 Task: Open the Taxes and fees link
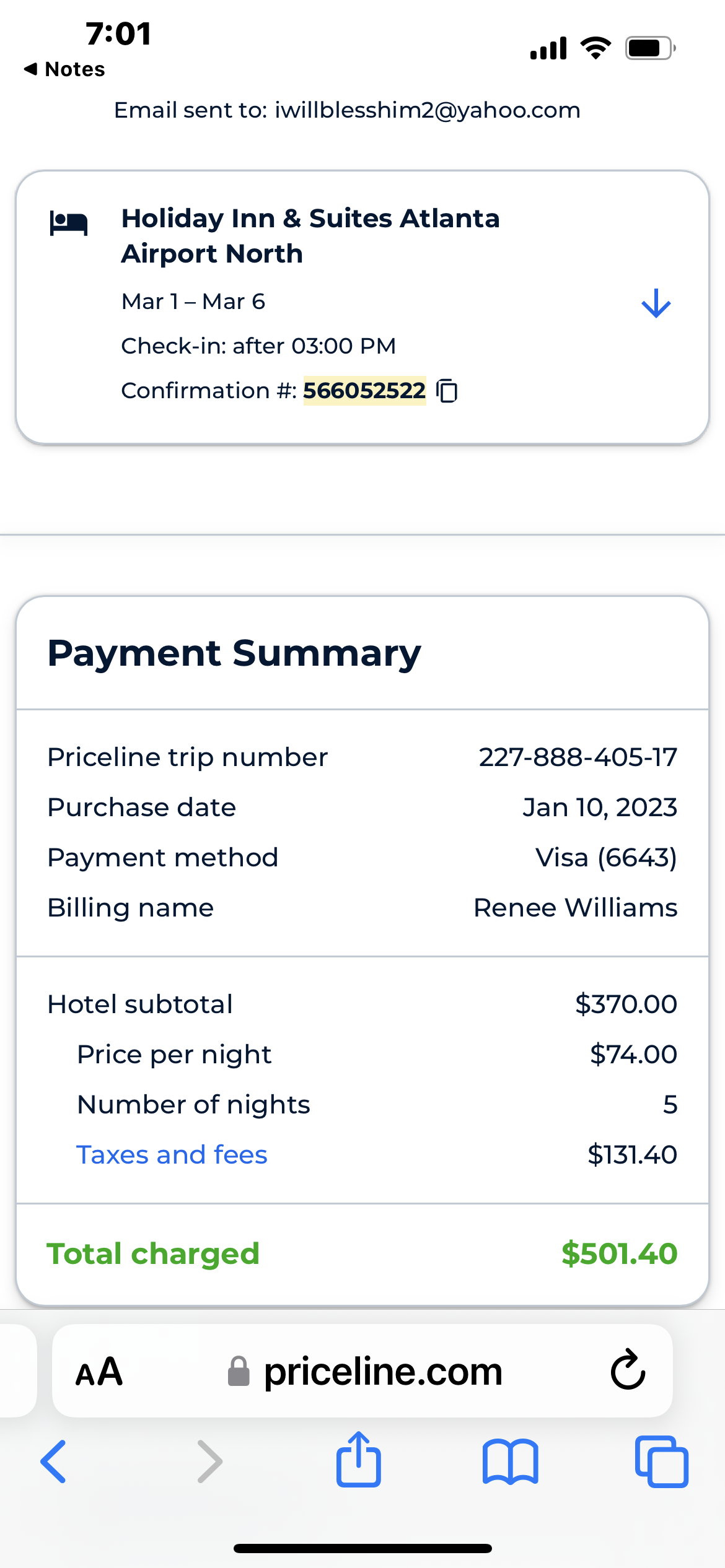coord(172,1155)
